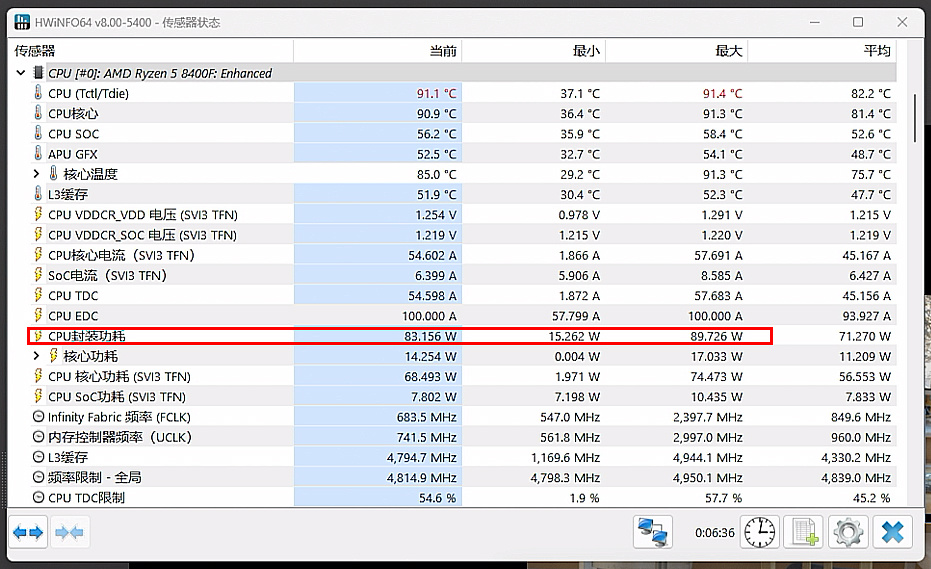Click the thermometer icon next to CPU (Tctl/Tdie)
Viewport: 931px width, 569px height.
click(38, 93)
